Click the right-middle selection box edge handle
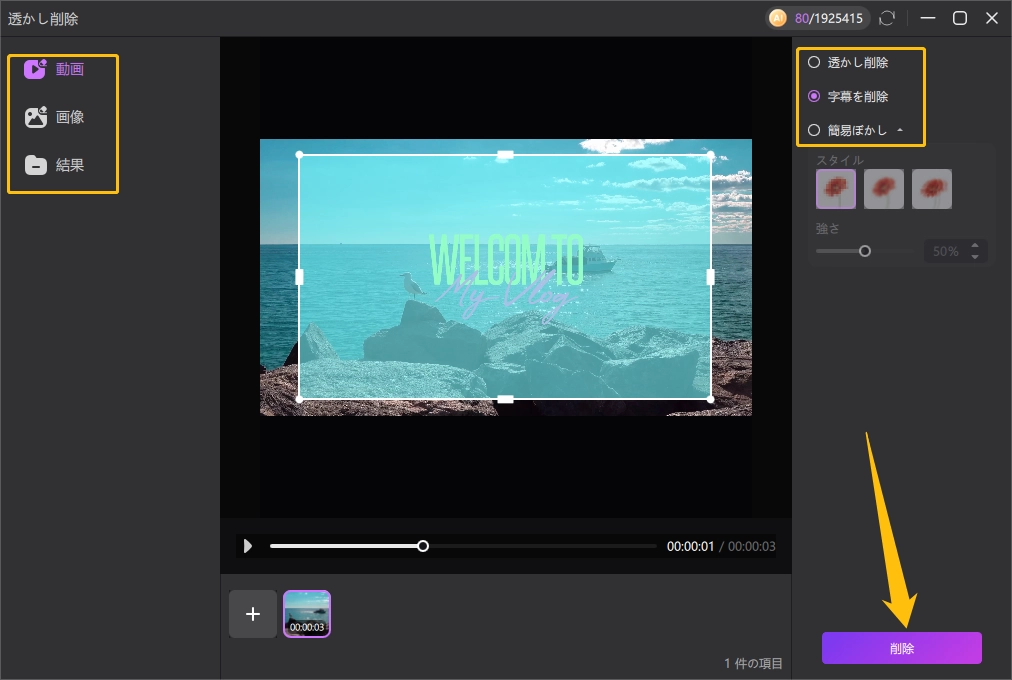Viewport: 1012px width, 680px height. point(711,277)
